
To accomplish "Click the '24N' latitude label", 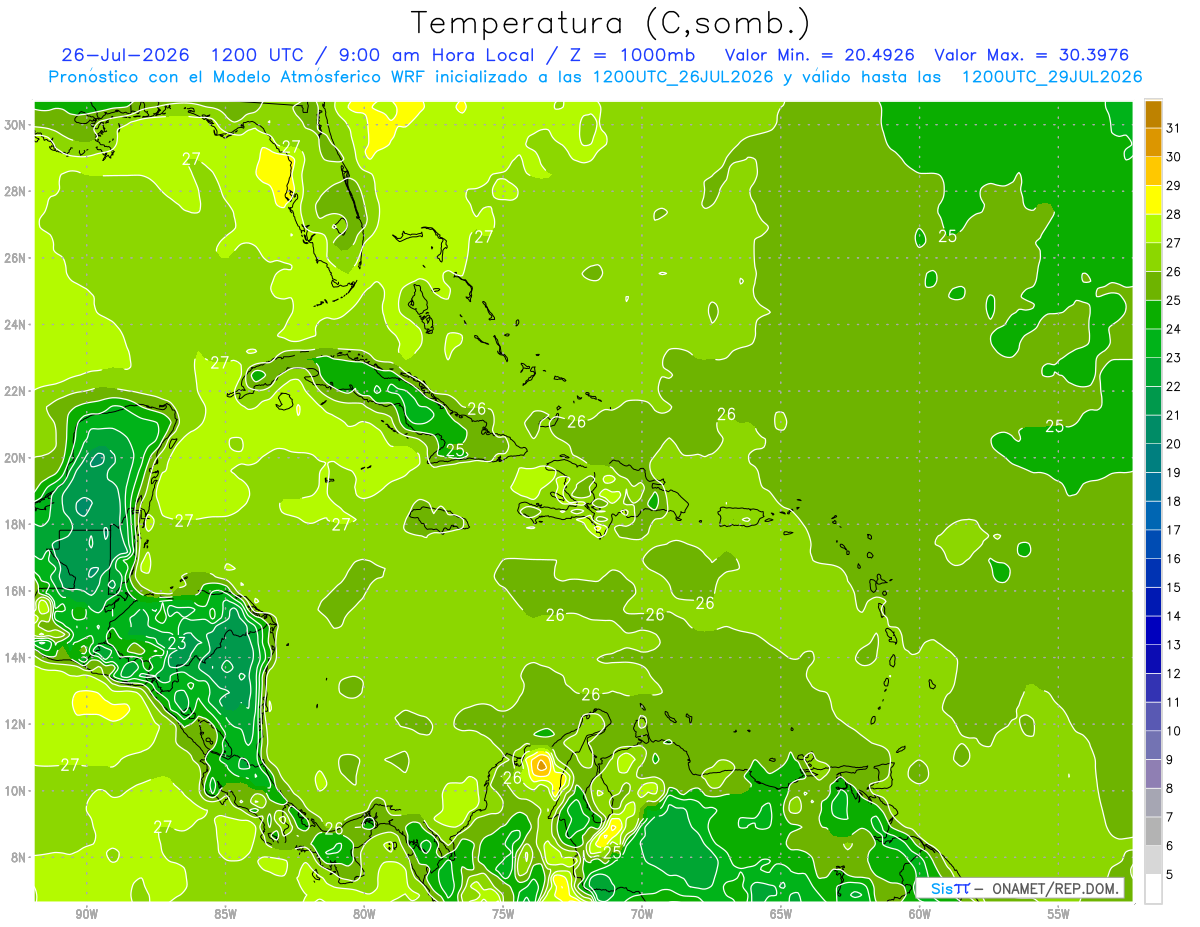I will 16,324.
